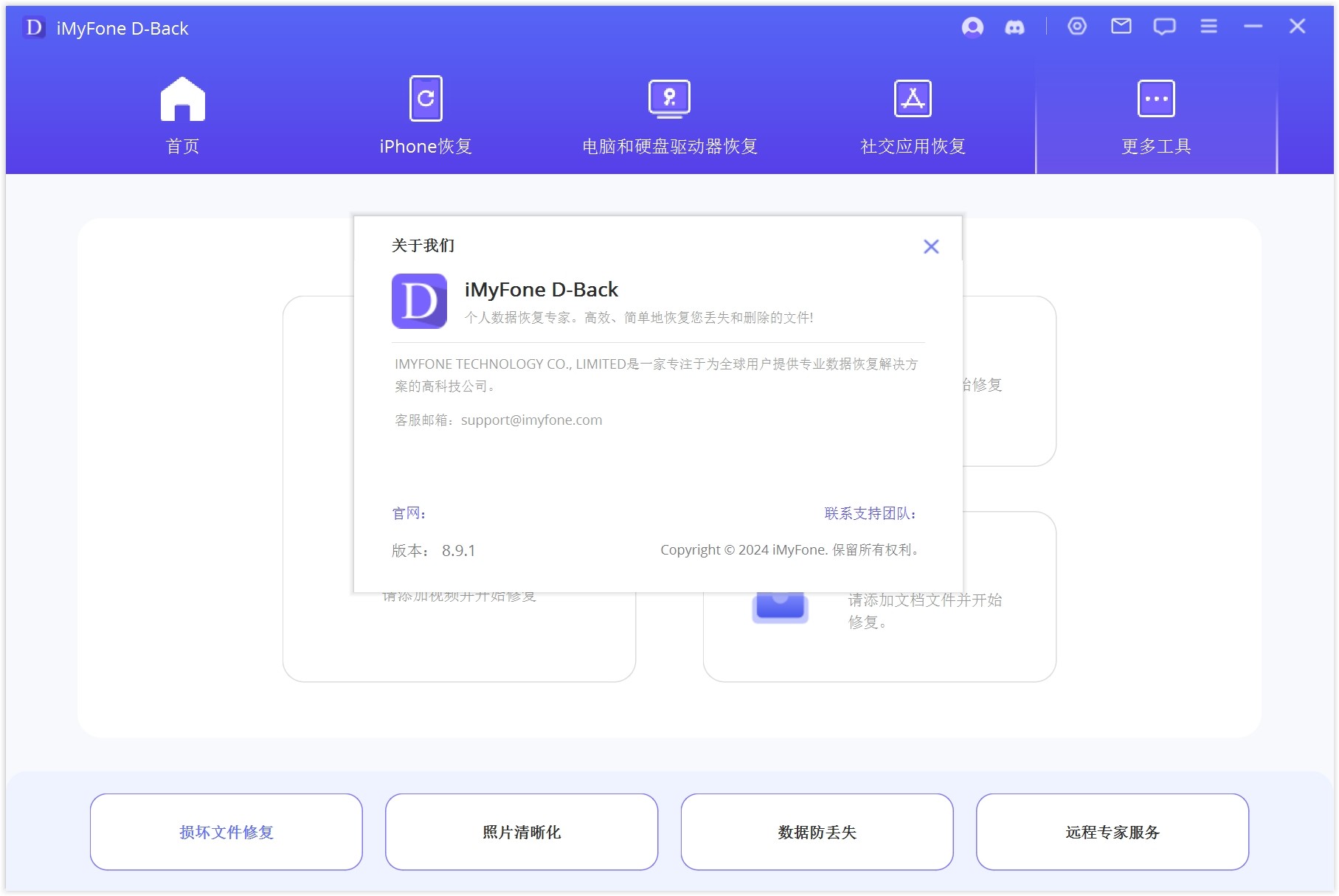Click the IMYFONE TECHNOLOGY CO., LIMITED description text

657,375
